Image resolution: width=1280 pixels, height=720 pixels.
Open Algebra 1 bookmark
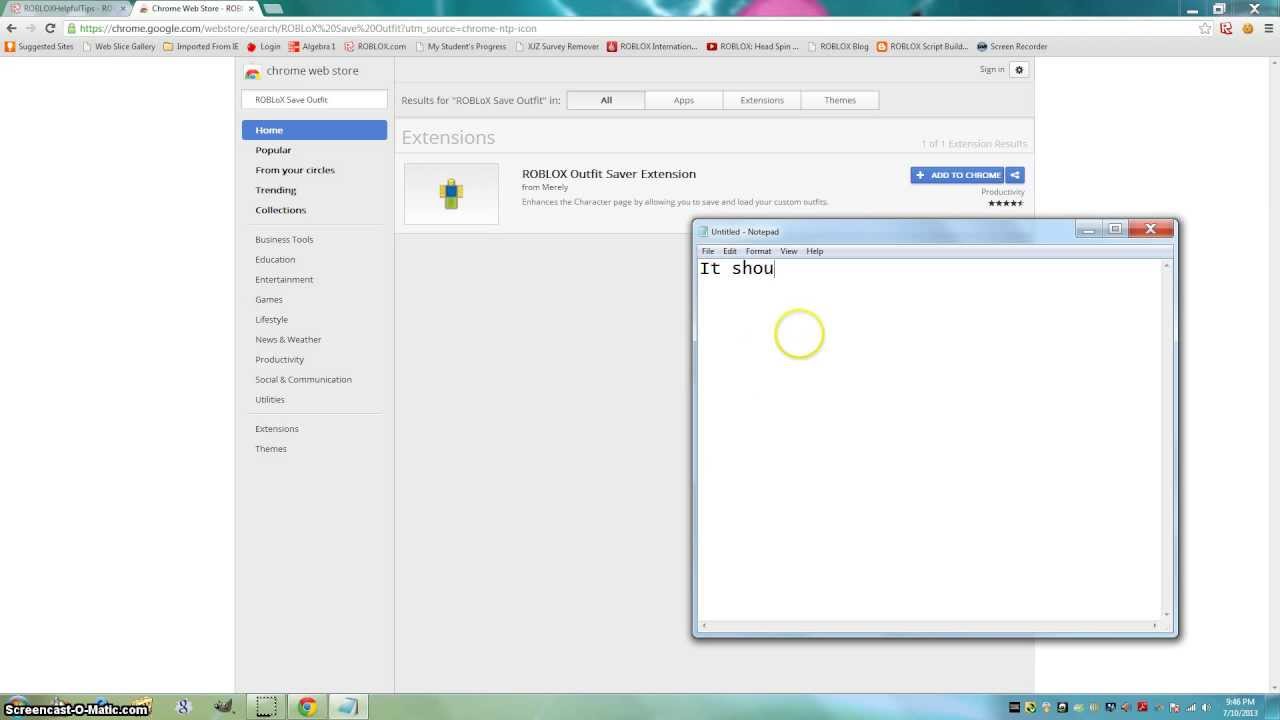point(313,46)
